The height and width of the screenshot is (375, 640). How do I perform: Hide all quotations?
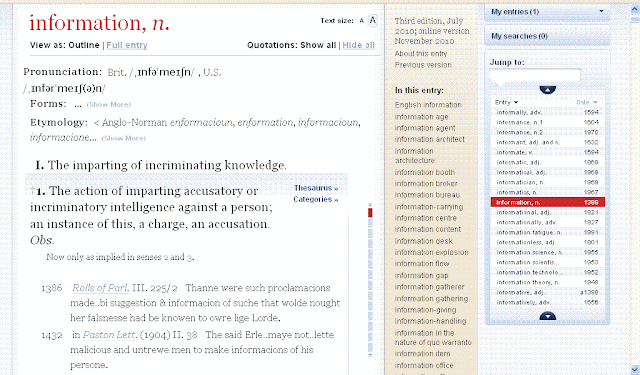tap(358, 45)
